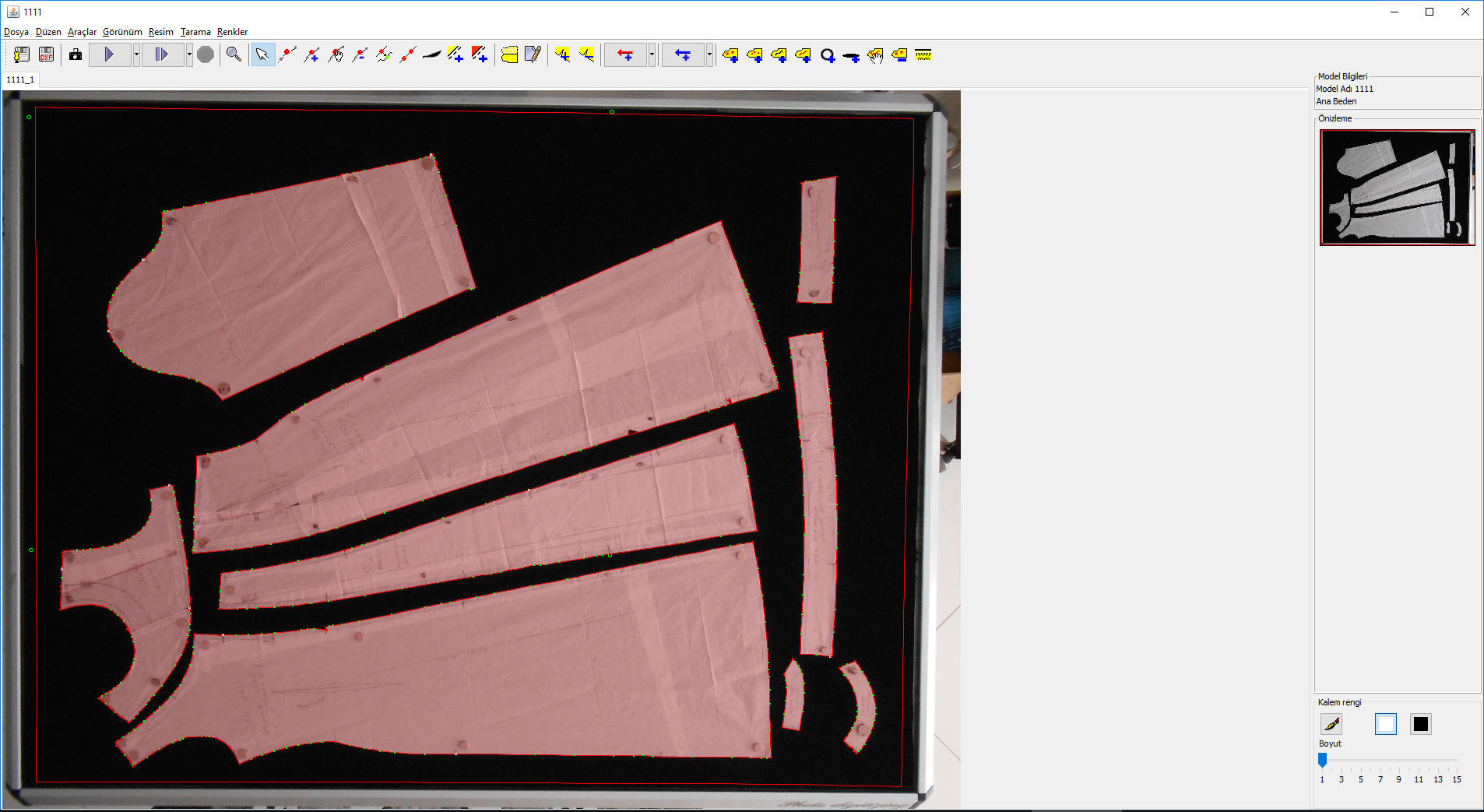Click the notepad with pencil icon
Image resolution: width=1484 pixels, height=812 pixels.
533,54
